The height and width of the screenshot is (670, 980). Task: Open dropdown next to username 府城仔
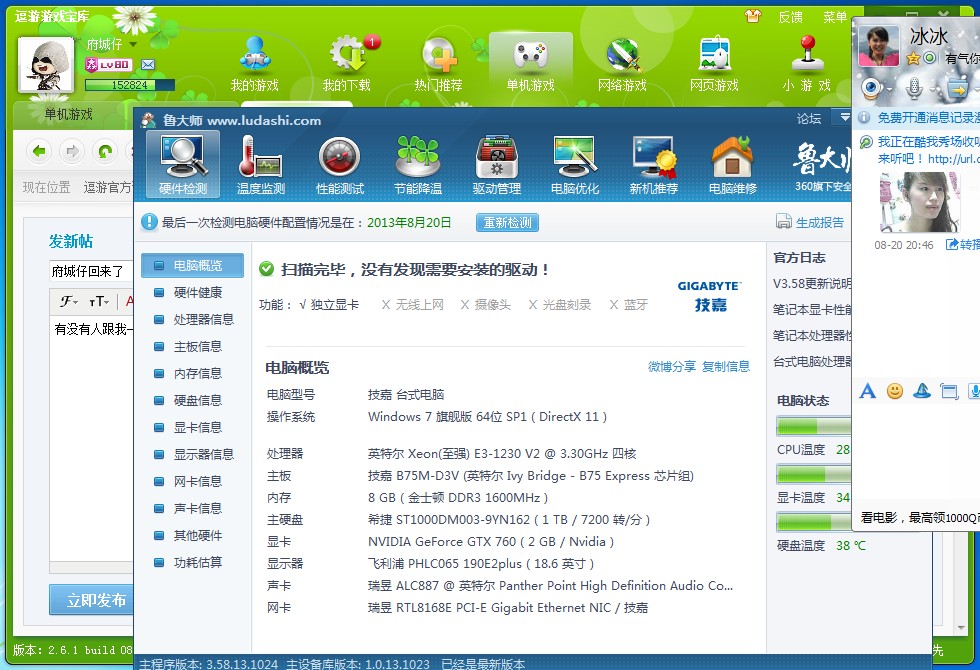tap(132, 44)
